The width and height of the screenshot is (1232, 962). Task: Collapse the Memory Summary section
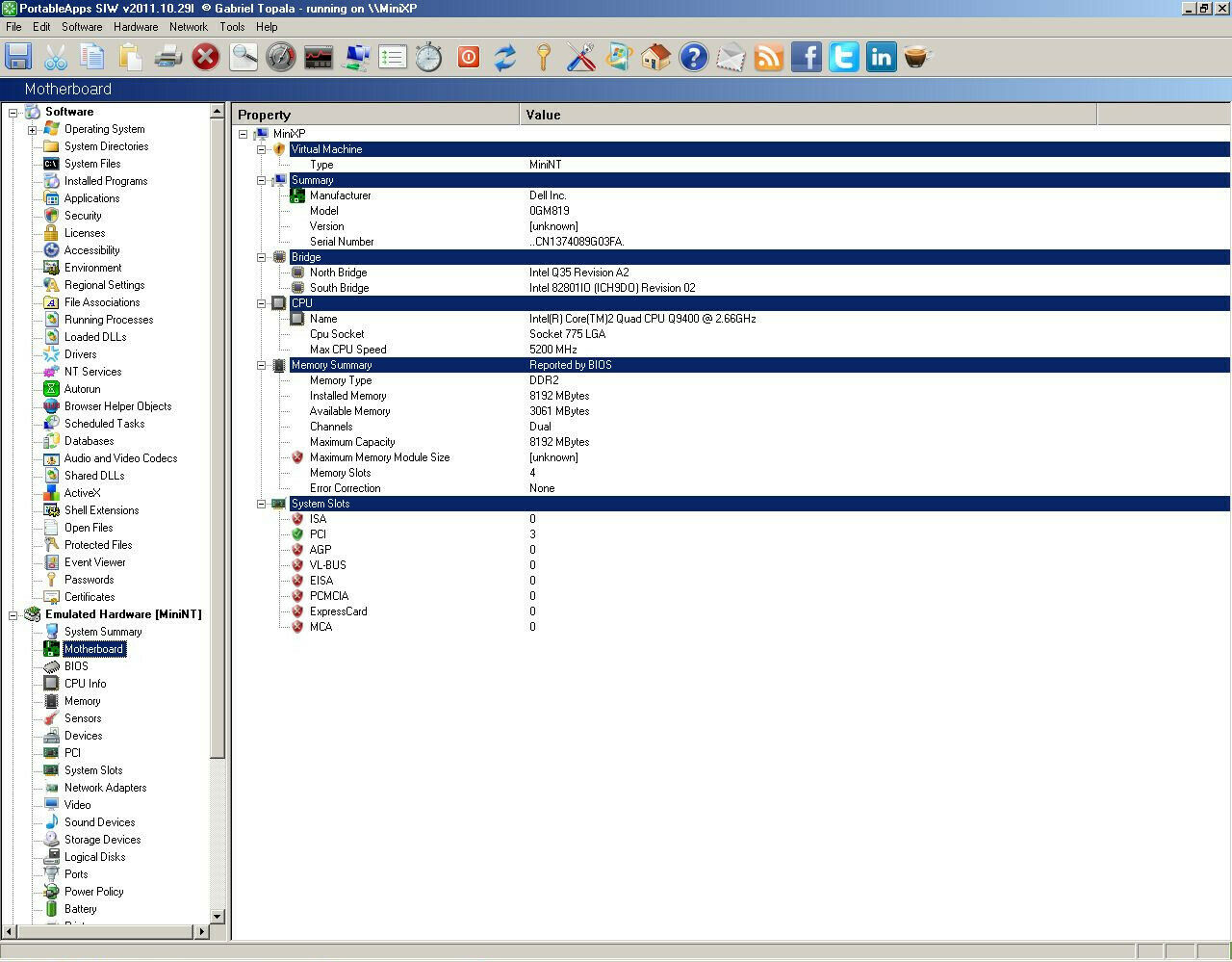click(x=261, y=365)
